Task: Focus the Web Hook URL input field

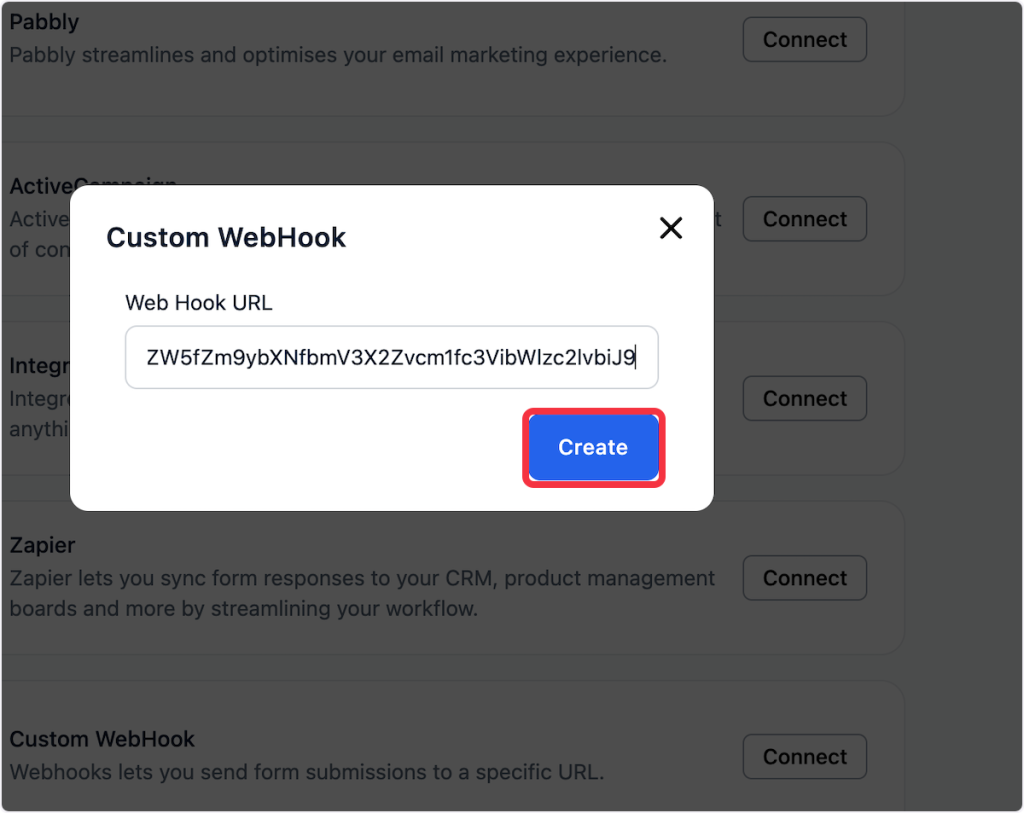Action: (391, 357)
